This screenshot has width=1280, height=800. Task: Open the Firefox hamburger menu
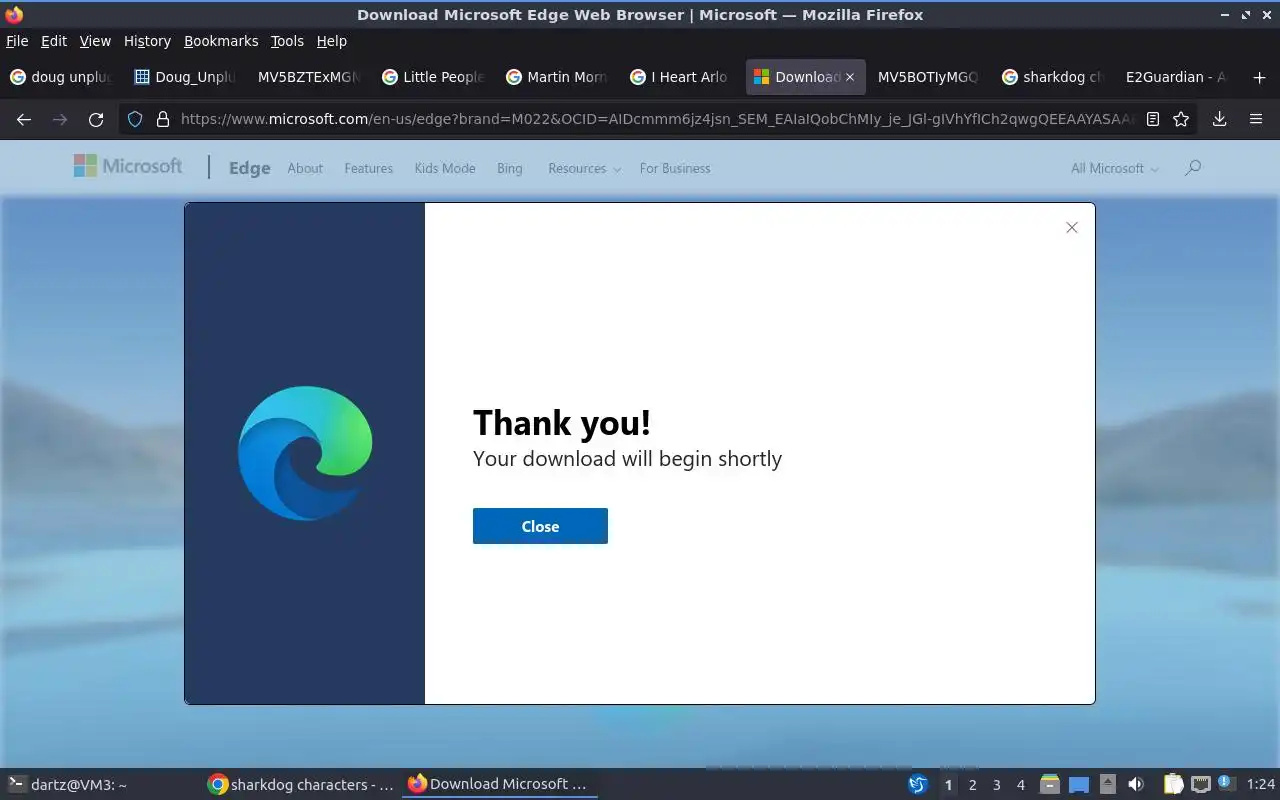click(x=1256, y=119)
